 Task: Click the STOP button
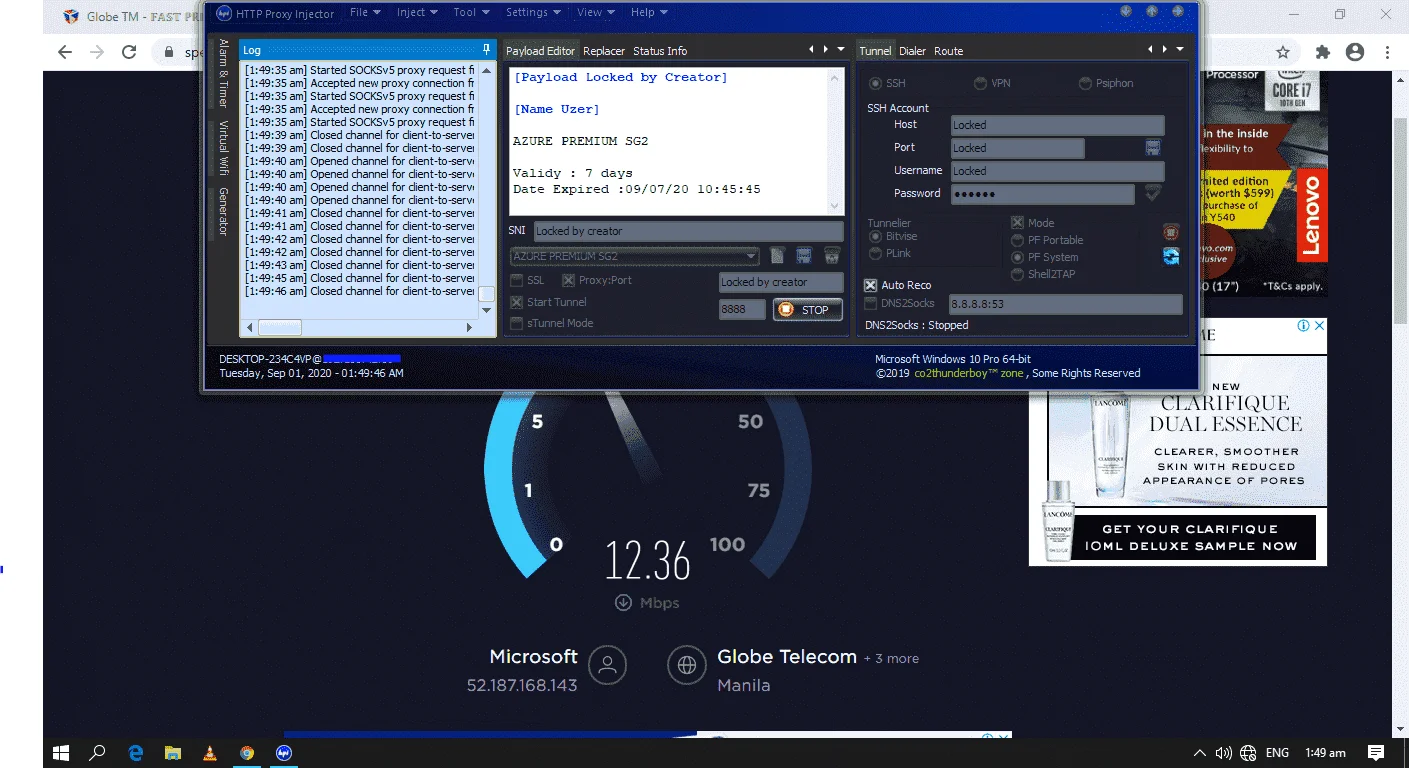pyautogui.click(x=808, y=310)
